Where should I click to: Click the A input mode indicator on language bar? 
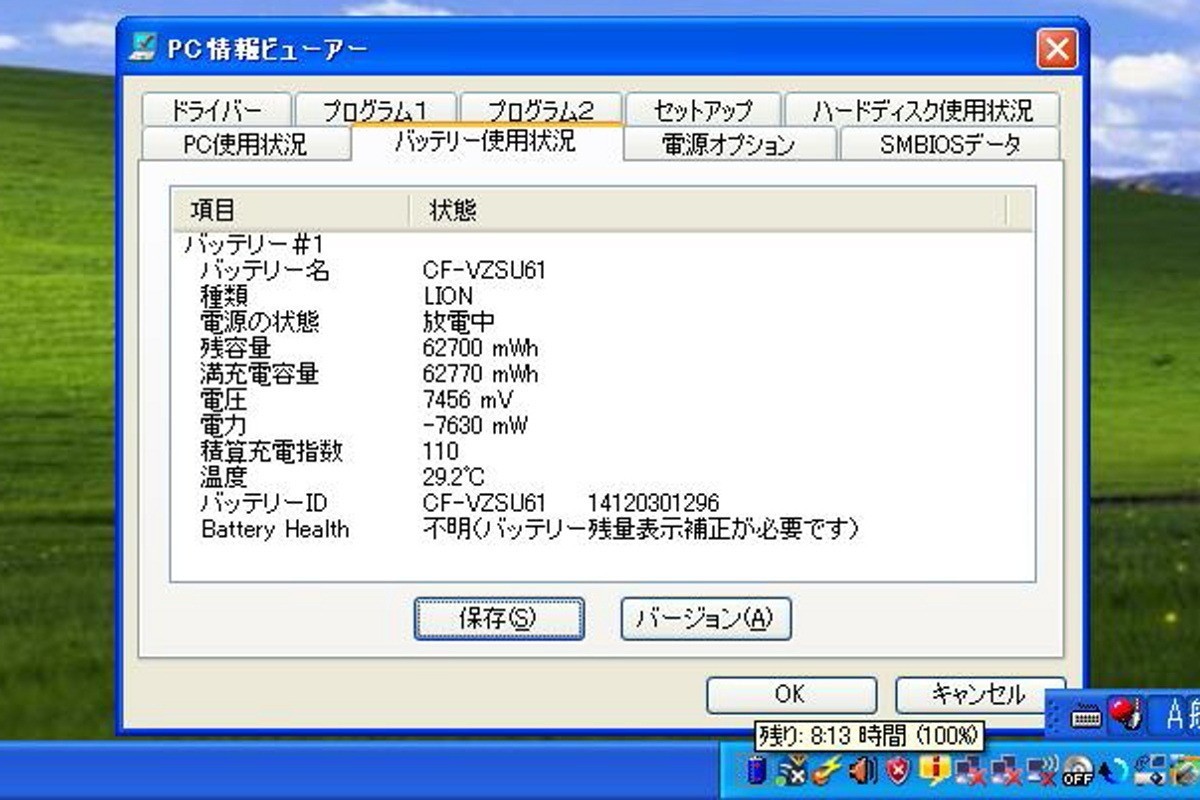coord(1176,714)
